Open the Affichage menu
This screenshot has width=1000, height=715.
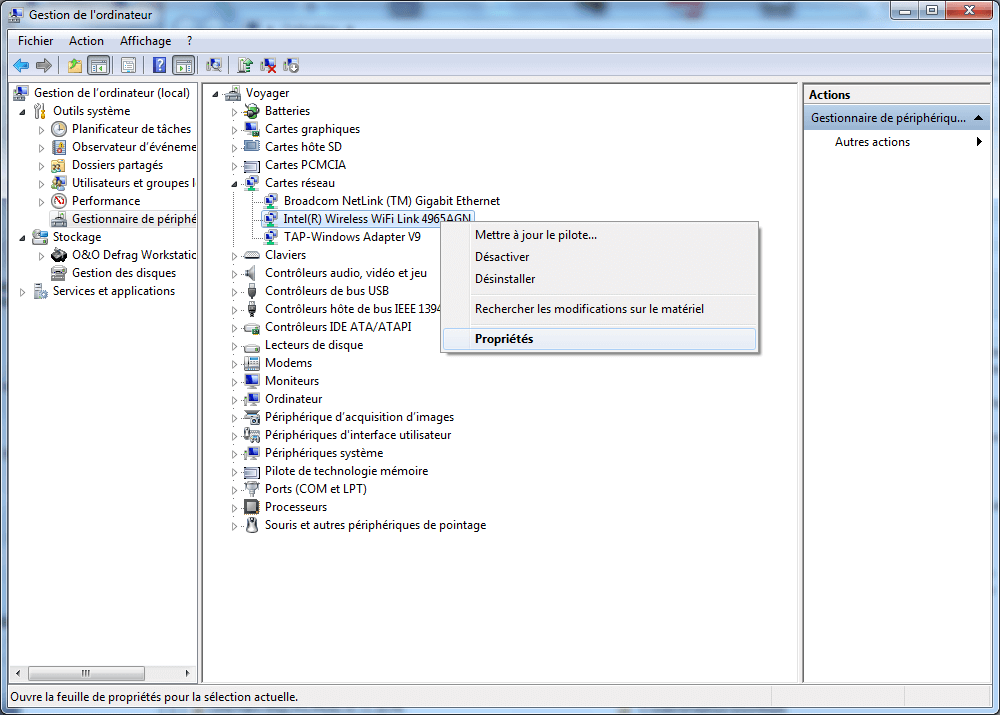[145, 41]
